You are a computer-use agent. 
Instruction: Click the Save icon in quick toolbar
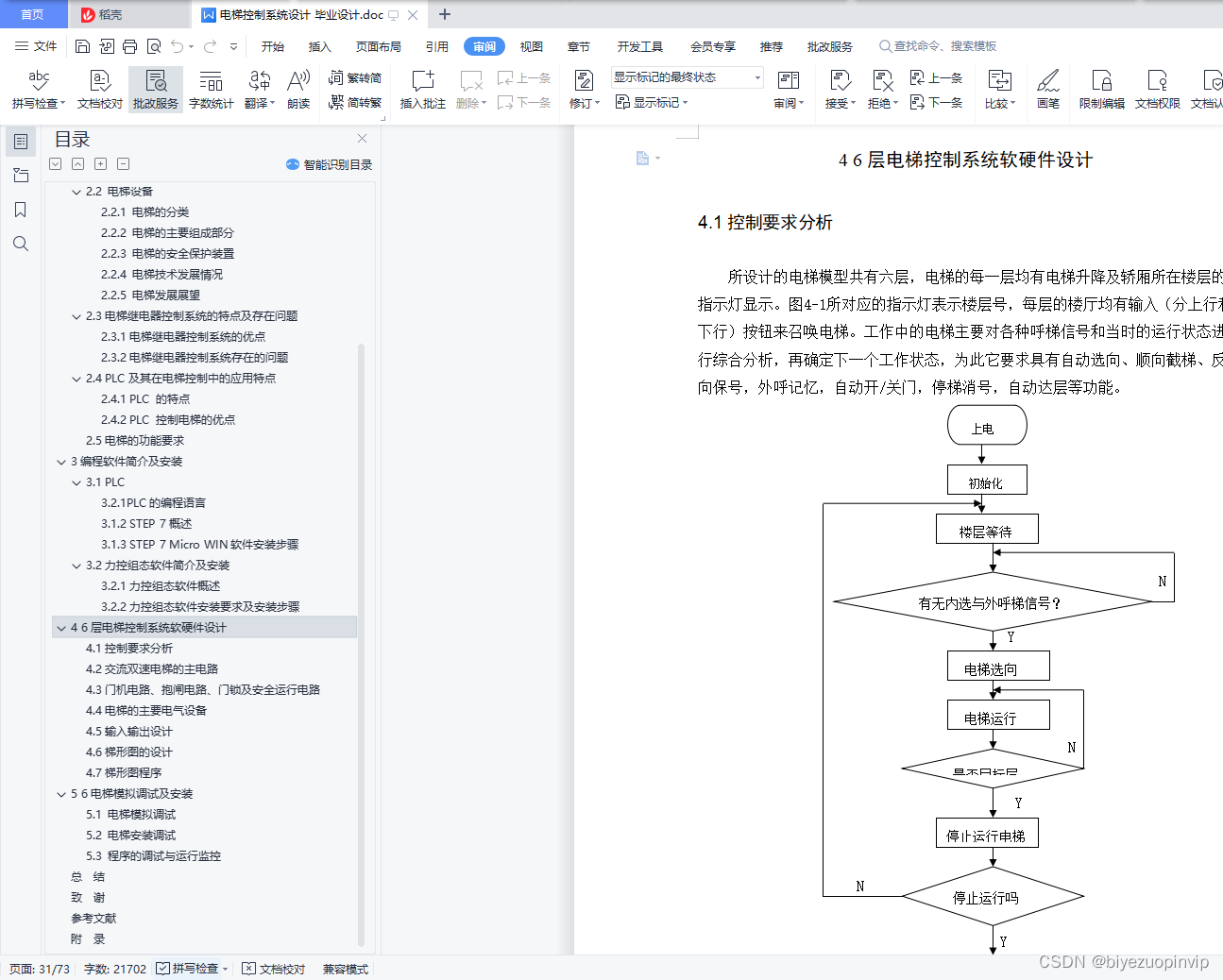coord(82,46)
